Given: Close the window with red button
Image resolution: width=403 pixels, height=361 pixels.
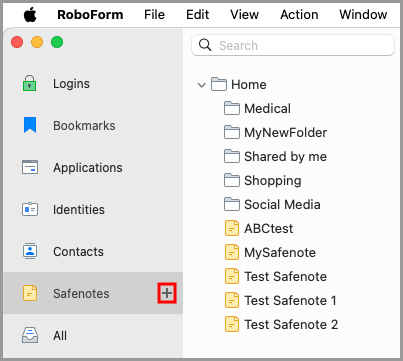Looking at the screenshot, I should coord(17,42).
